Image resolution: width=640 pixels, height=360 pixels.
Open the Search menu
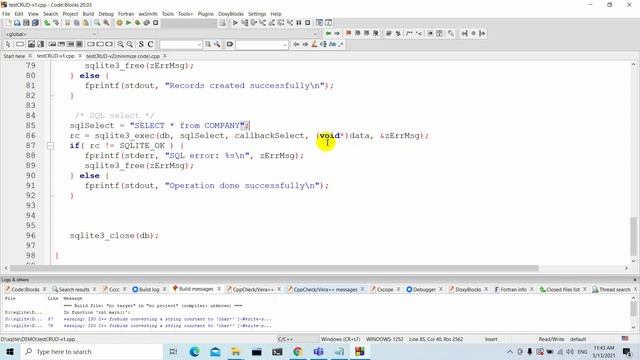[x=51, y=14]
